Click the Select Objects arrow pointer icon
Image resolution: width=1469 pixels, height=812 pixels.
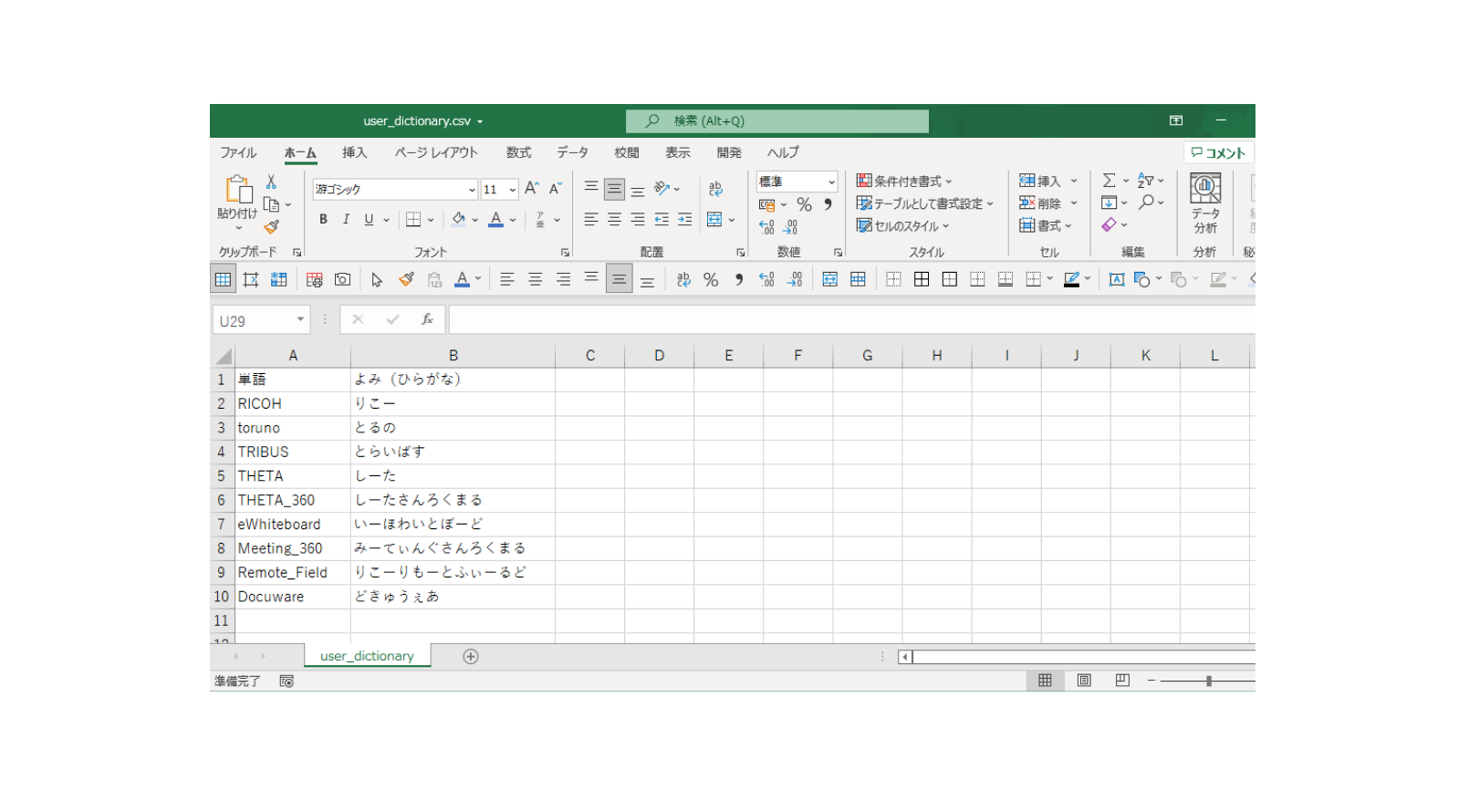[377, 279]
